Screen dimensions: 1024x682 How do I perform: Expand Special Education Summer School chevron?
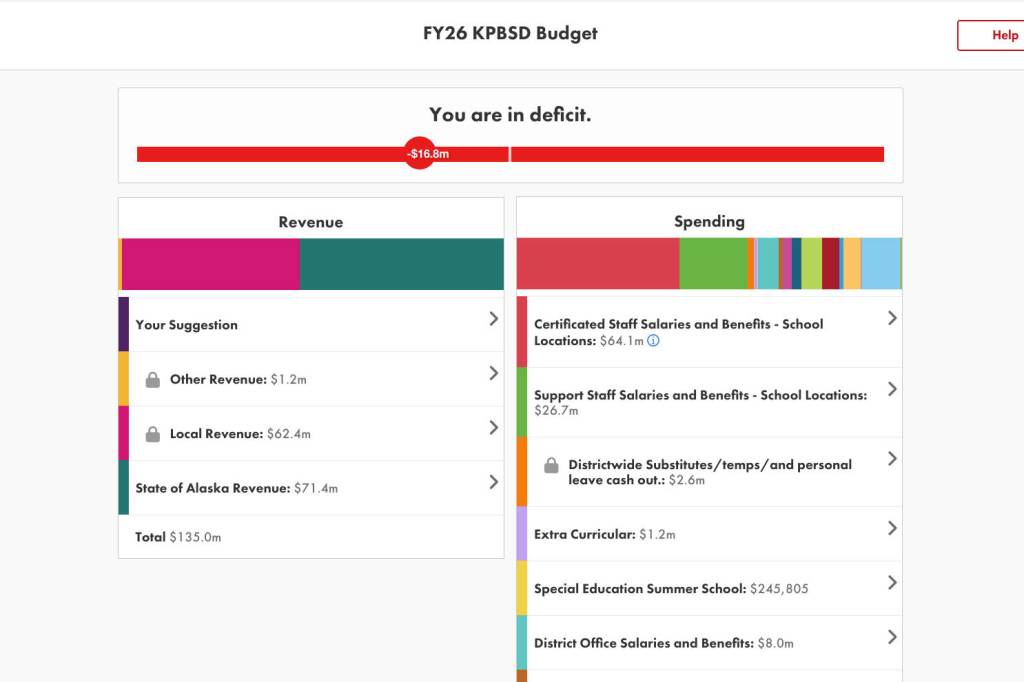(x=892, y=582)
